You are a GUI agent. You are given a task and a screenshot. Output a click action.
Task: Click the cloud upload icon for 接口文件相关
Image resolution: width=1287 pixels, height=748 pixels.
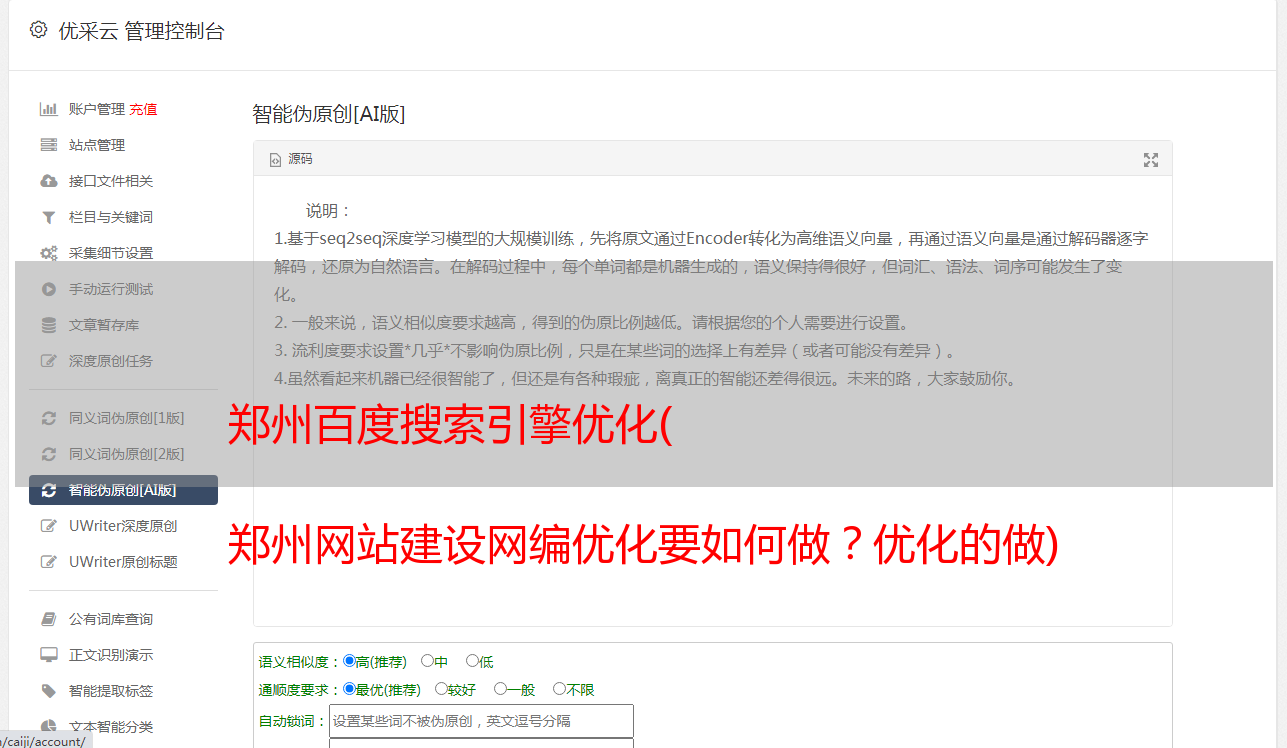point(48,181)
